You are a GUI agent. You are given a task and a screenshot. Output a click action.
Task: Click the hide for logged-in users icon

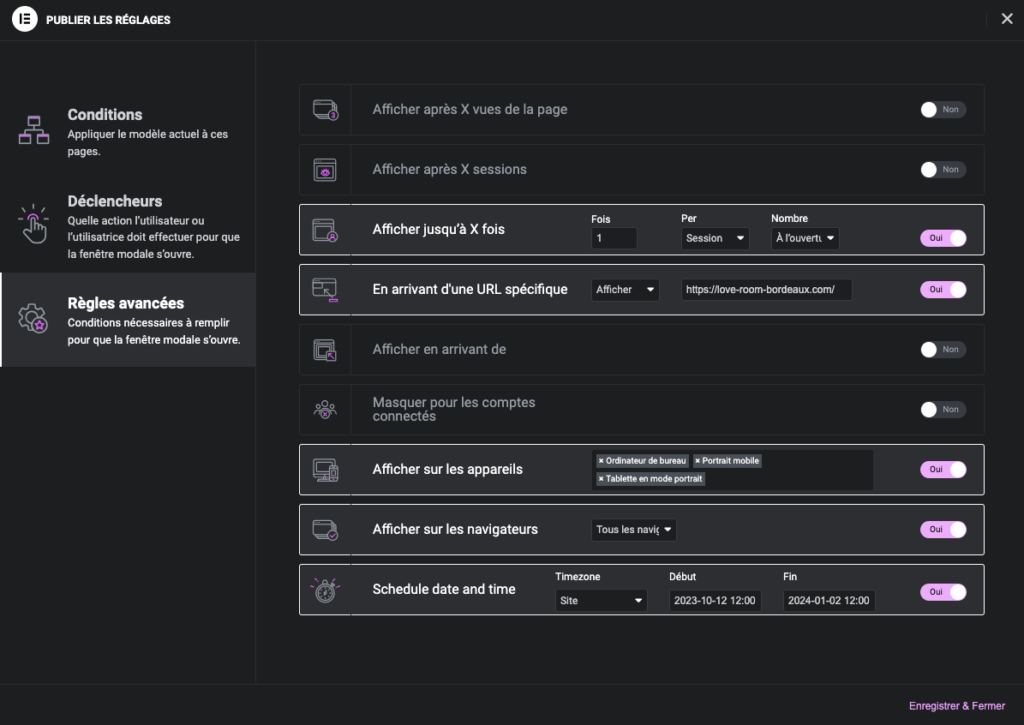pyautogui.click(x=325, y=409)
